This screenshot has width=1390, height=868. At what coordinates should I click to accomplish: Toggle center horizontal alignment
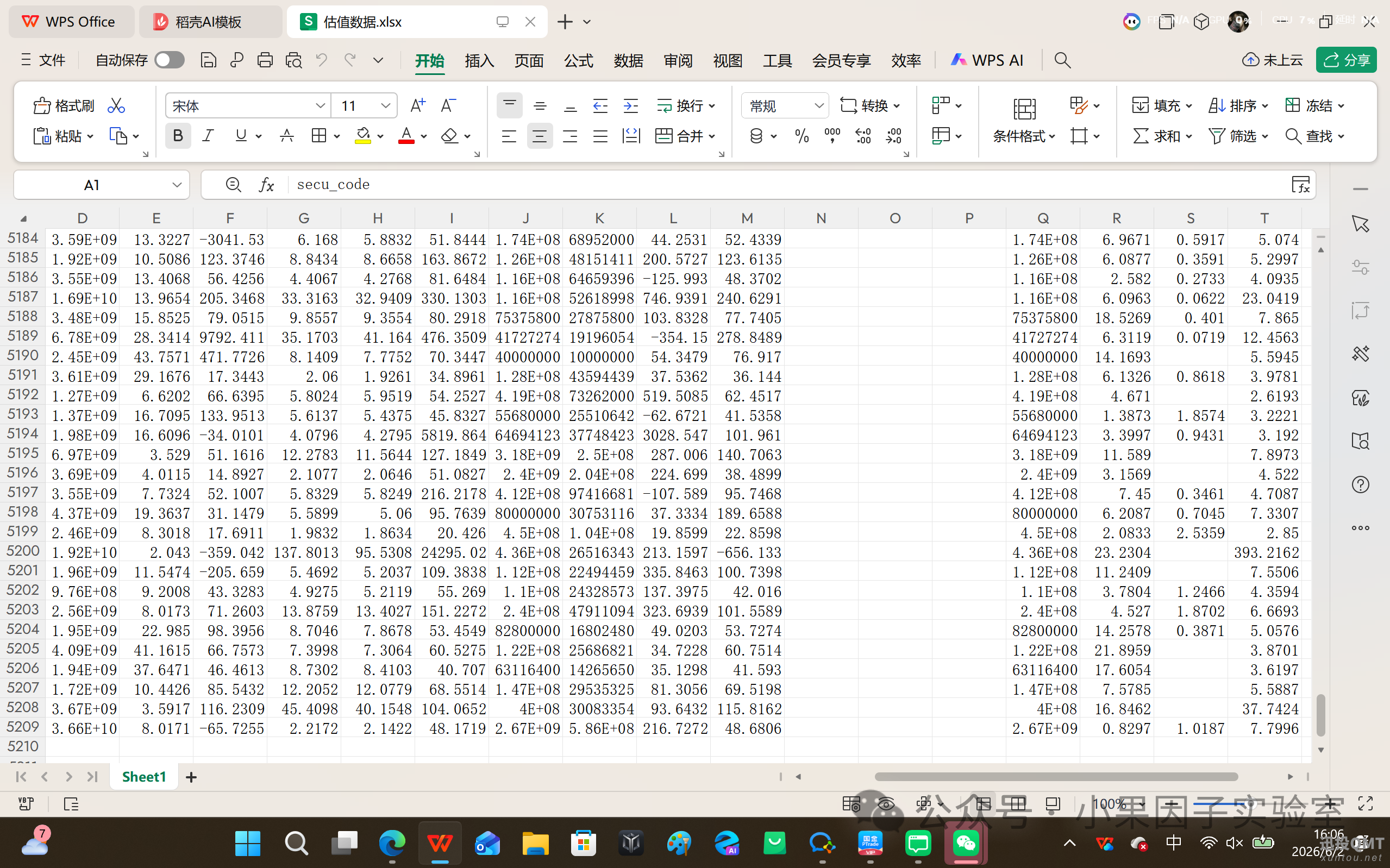[x=539, y=136]
